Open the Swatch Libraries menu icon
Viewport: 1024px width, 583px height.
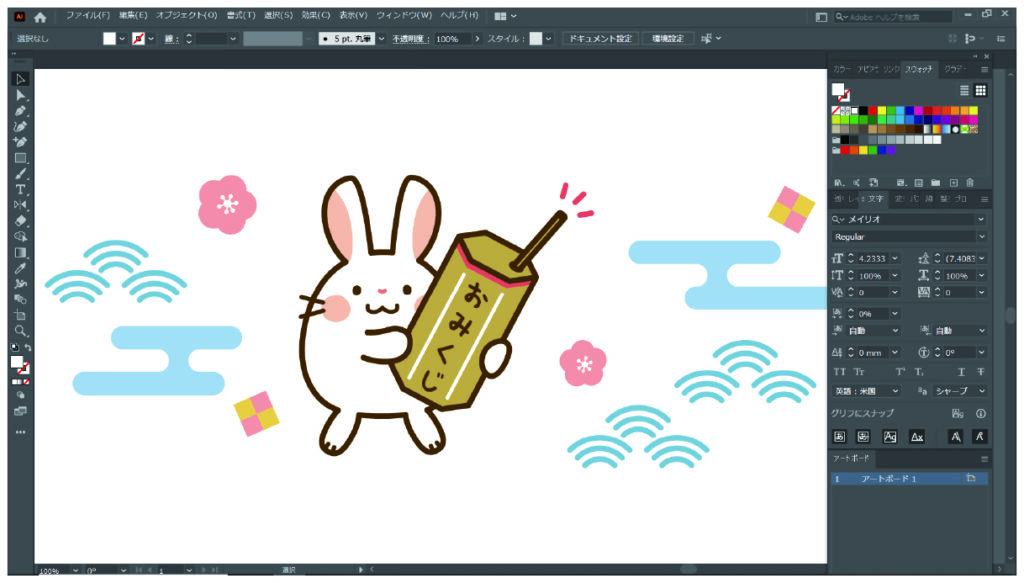[x=839, y=183]
